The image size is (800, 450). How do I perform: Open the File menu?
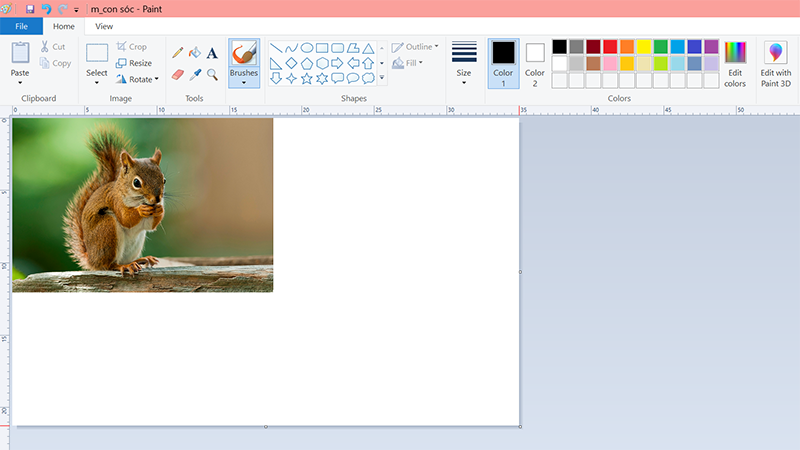tap(21, 26)
